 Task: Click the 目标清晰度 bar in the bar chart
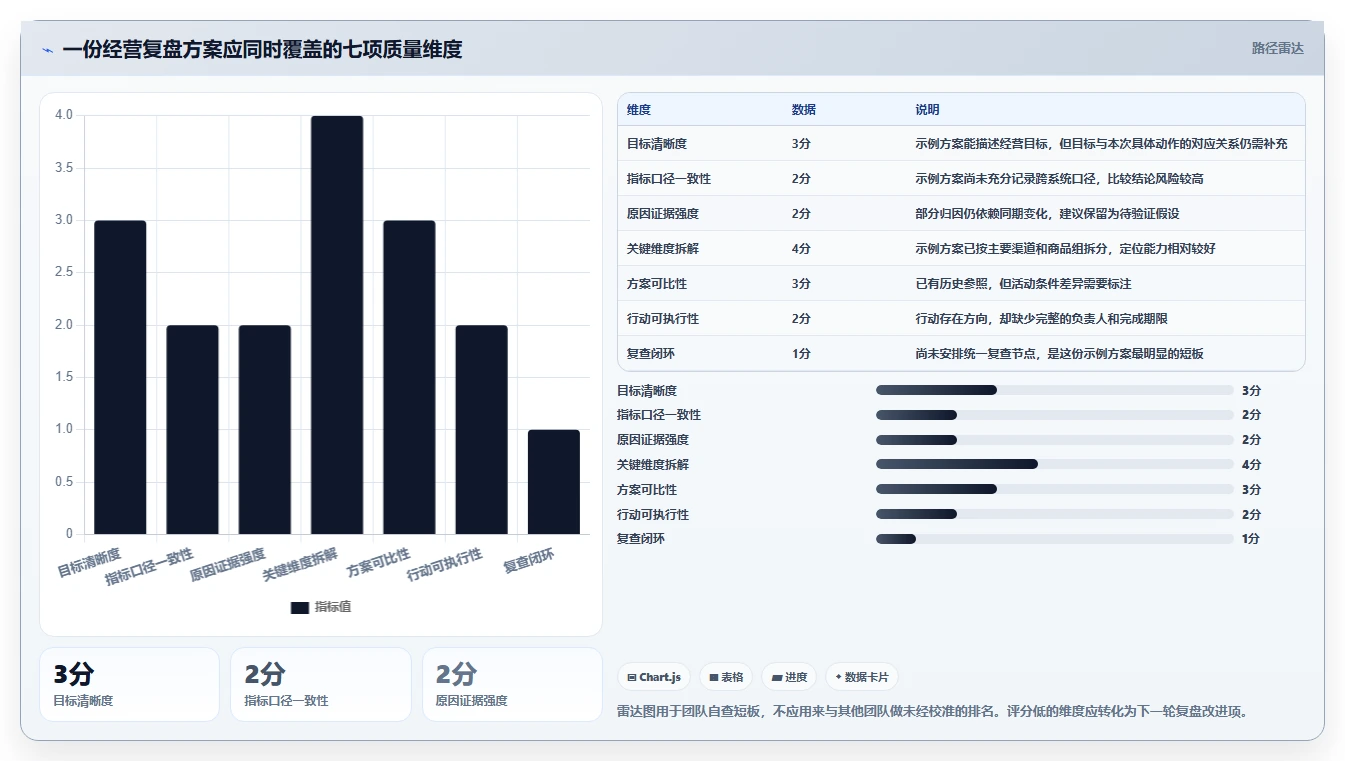[x=120, y=377]
